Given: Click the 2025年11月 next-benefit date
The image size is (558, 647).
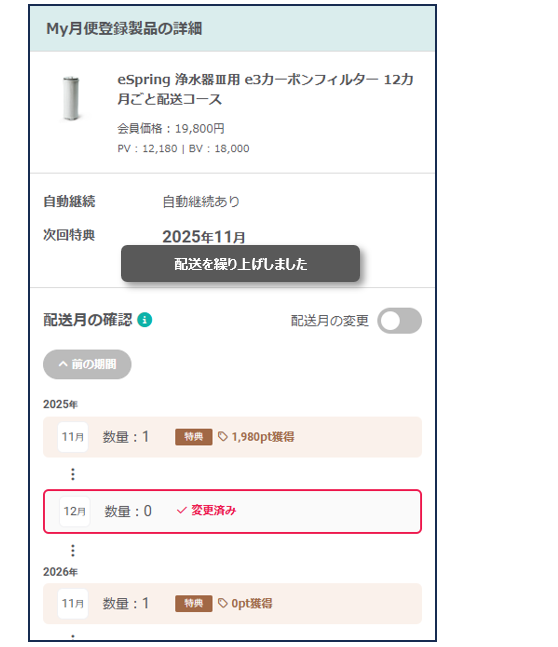Looking at the screenshot, I should click(203, 237).
